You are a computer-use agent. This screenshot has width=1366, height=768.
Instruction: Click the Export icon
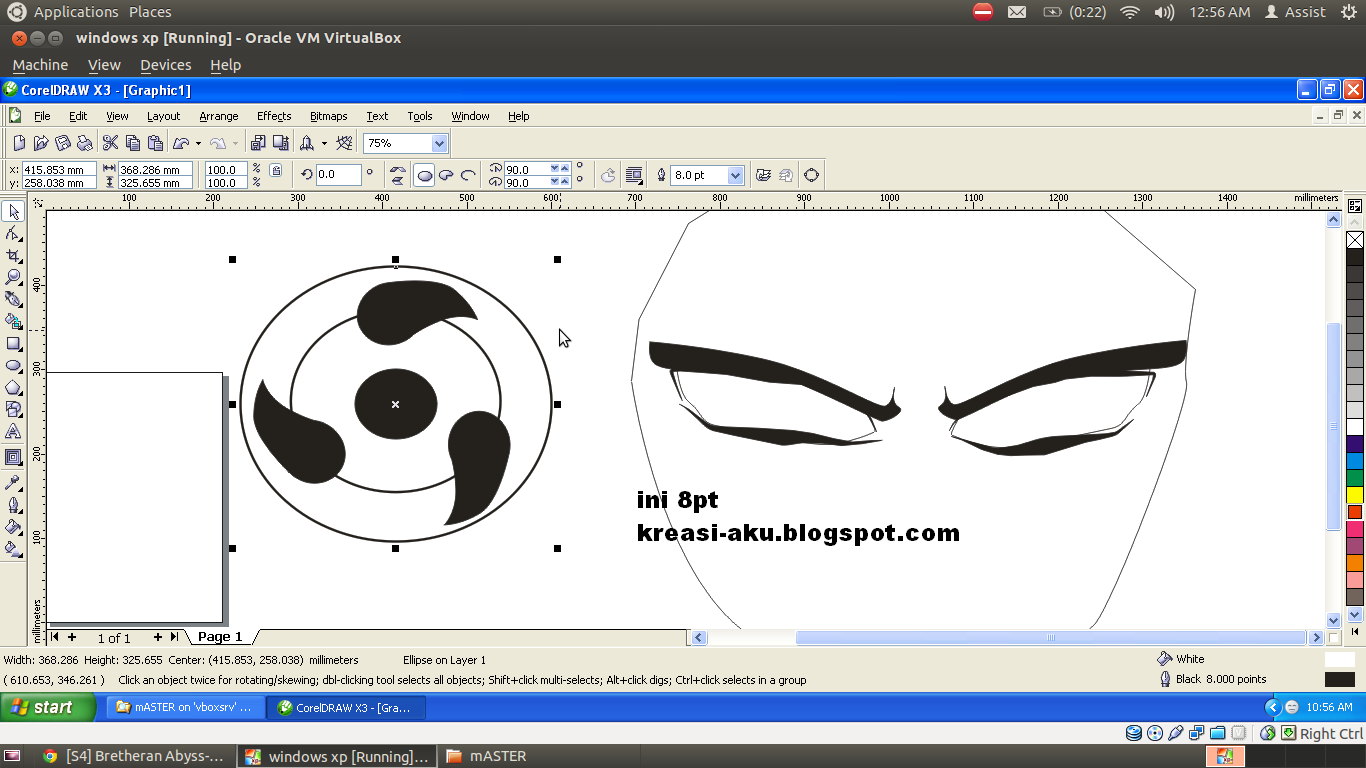coord(281,143)
